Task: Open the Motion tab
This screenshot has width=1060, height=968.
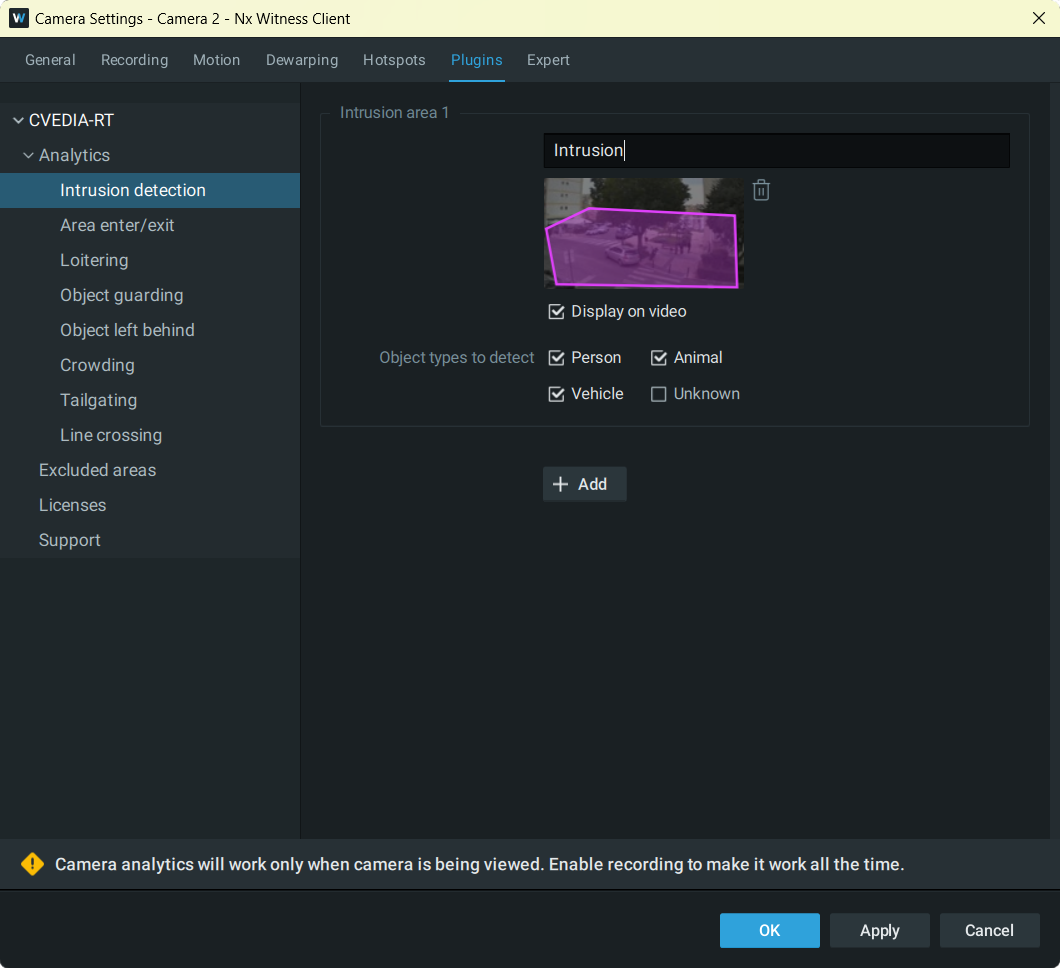Action: (216, 60)
